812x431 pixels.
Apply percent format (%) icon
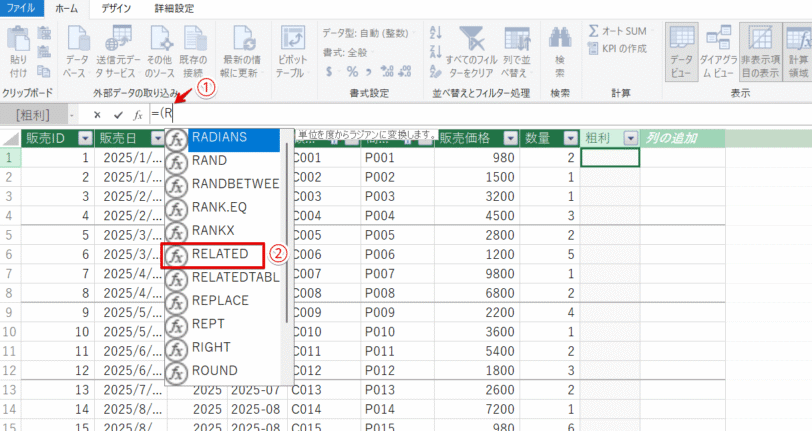click(352, 71)
